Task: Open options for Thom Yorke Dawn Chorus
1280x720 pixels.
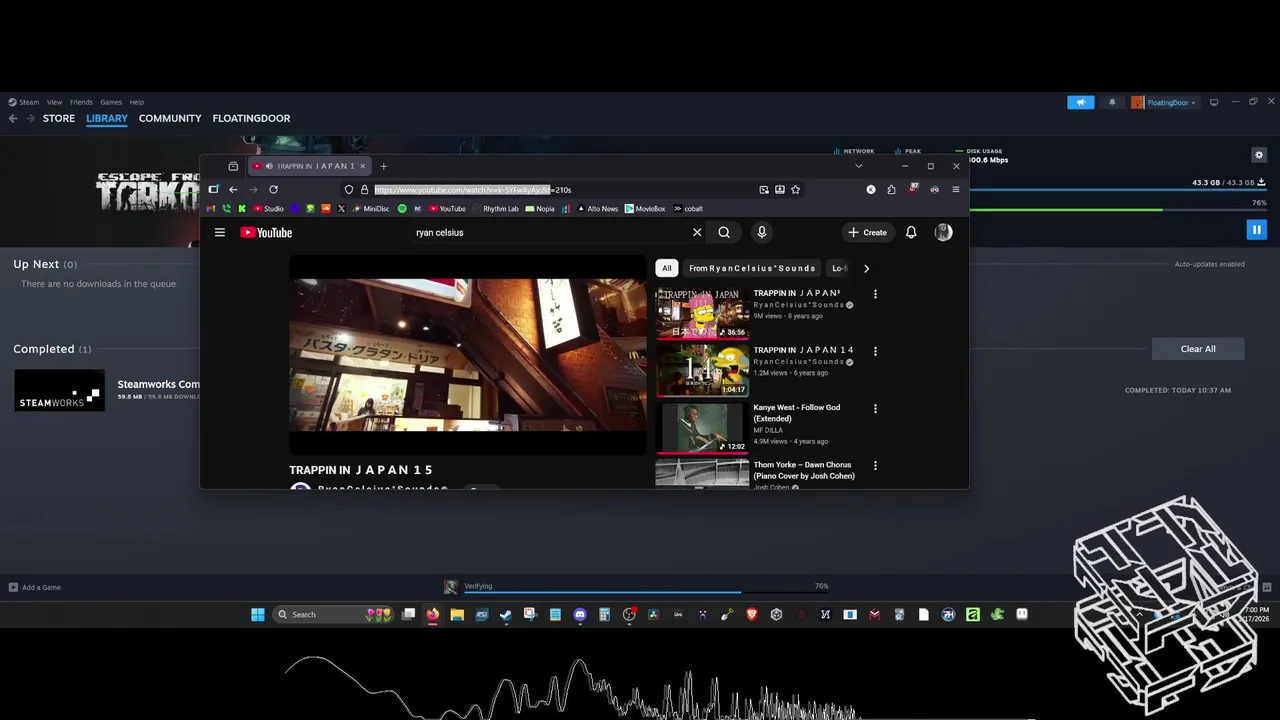Action: tap(875, 465)
